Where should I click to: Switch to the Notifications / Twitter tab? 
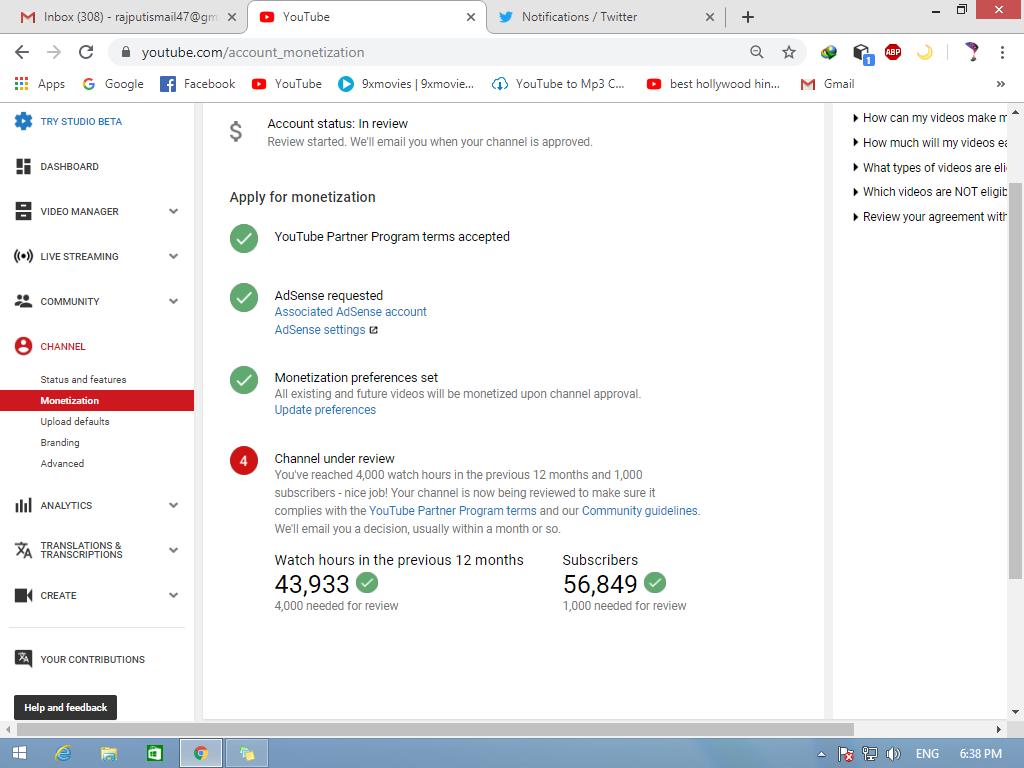606,17
